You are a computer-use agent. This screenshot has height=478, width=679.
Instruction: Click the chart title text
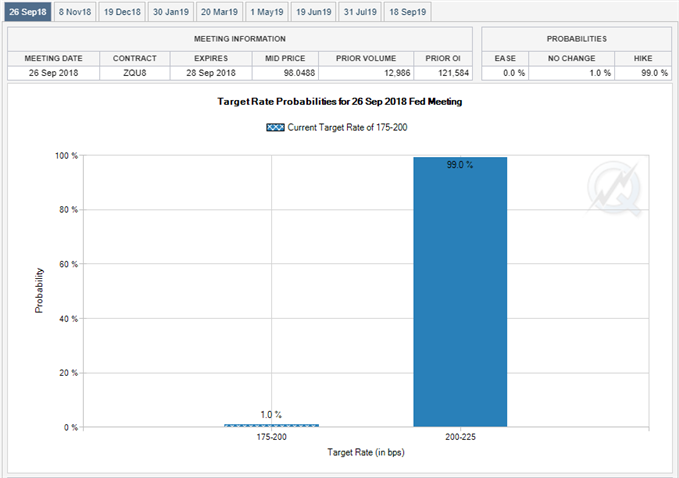coord(339,102)
